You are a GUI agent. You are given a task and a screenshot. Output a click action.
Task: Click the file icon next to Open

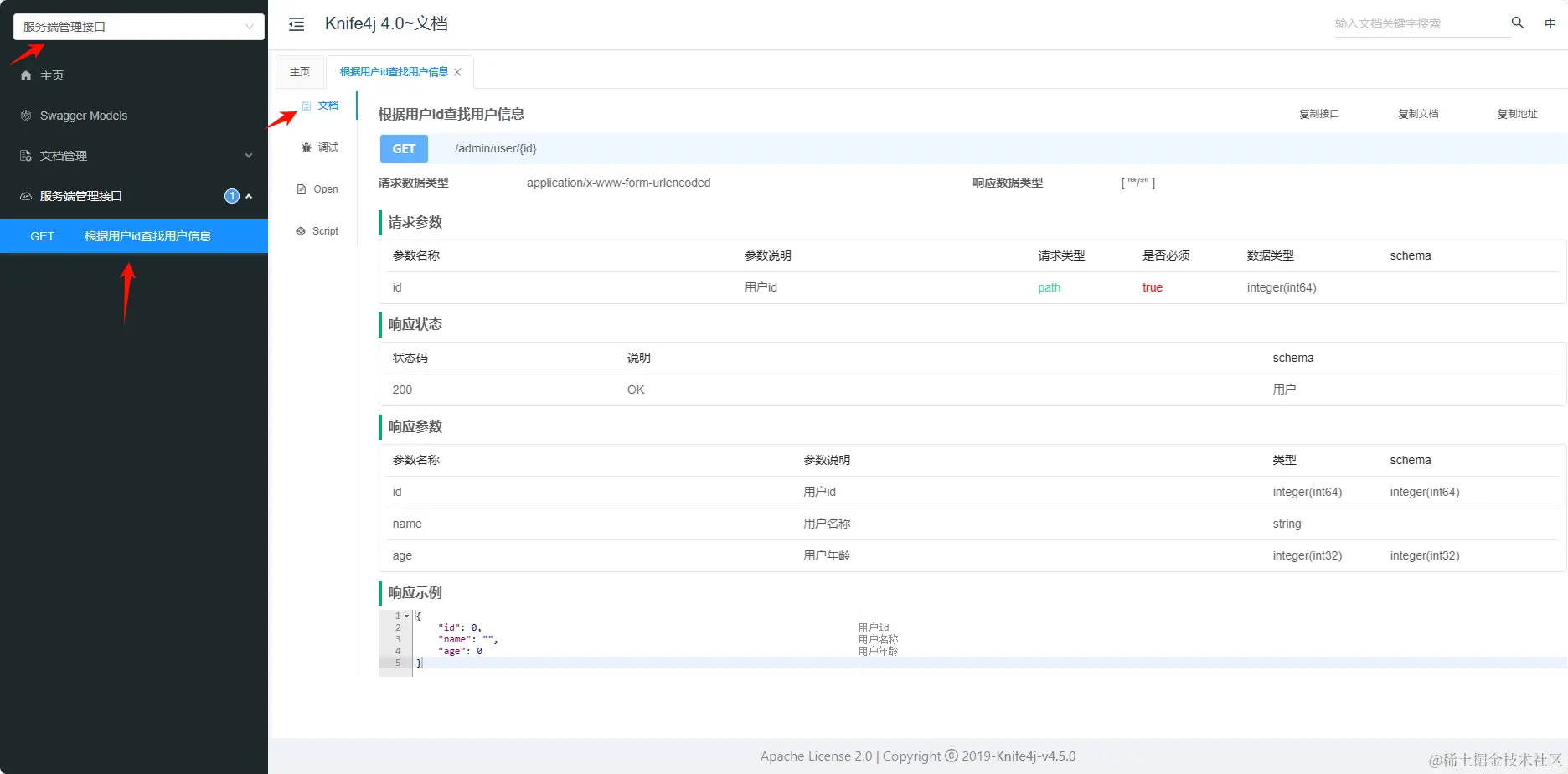click(302, 189)
